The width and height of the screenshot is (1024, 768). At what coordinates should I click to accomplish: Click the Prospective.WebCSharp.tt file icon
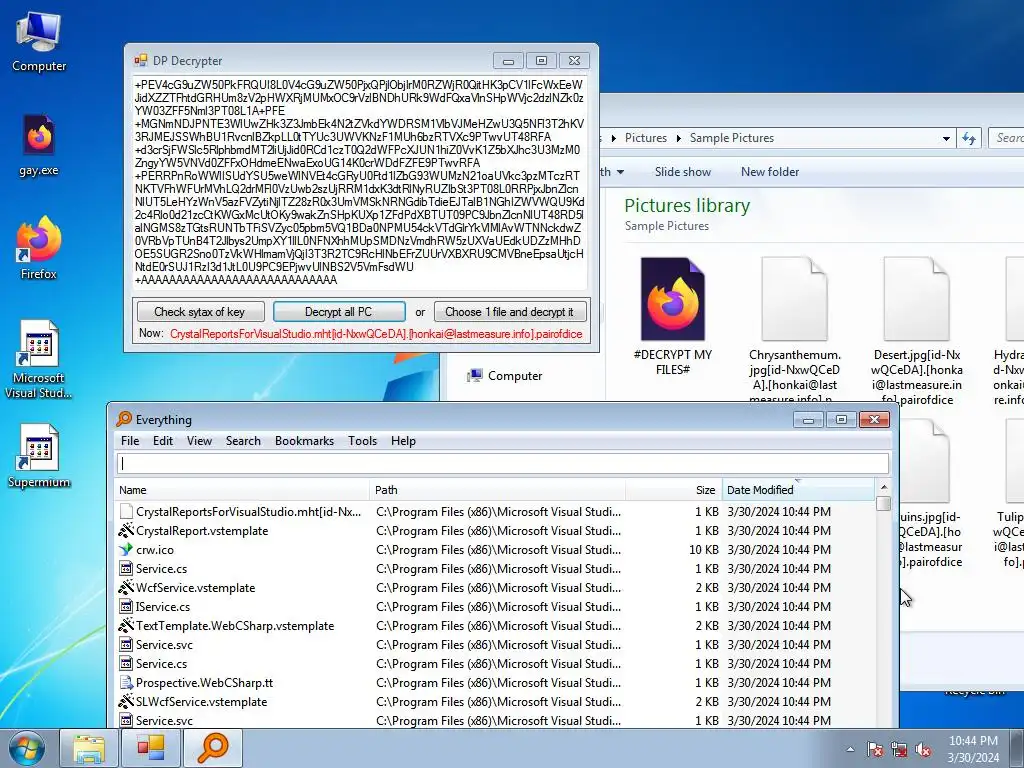(x=126, y=682)
